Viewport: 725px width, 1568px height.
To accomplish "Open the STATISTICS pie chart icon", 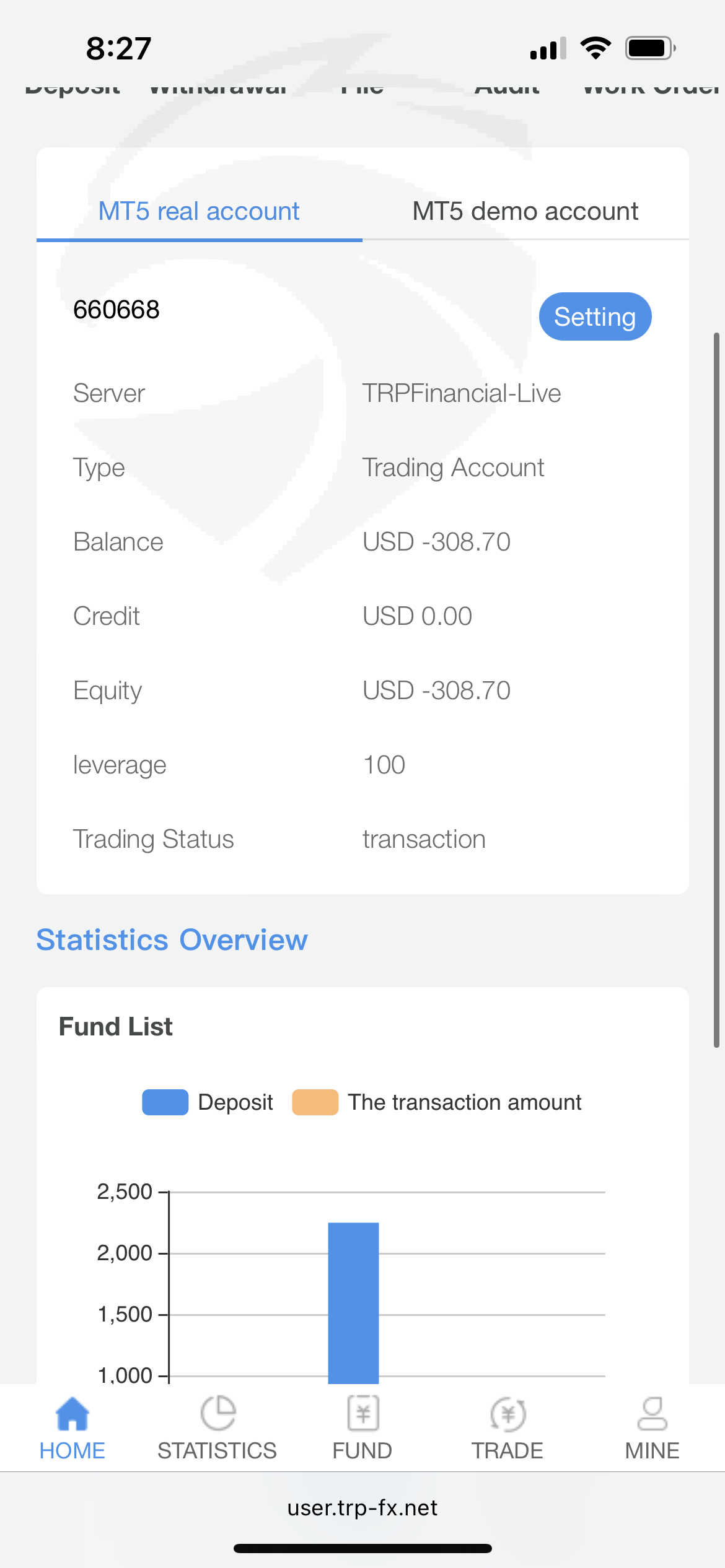I will pos(217,1414).
